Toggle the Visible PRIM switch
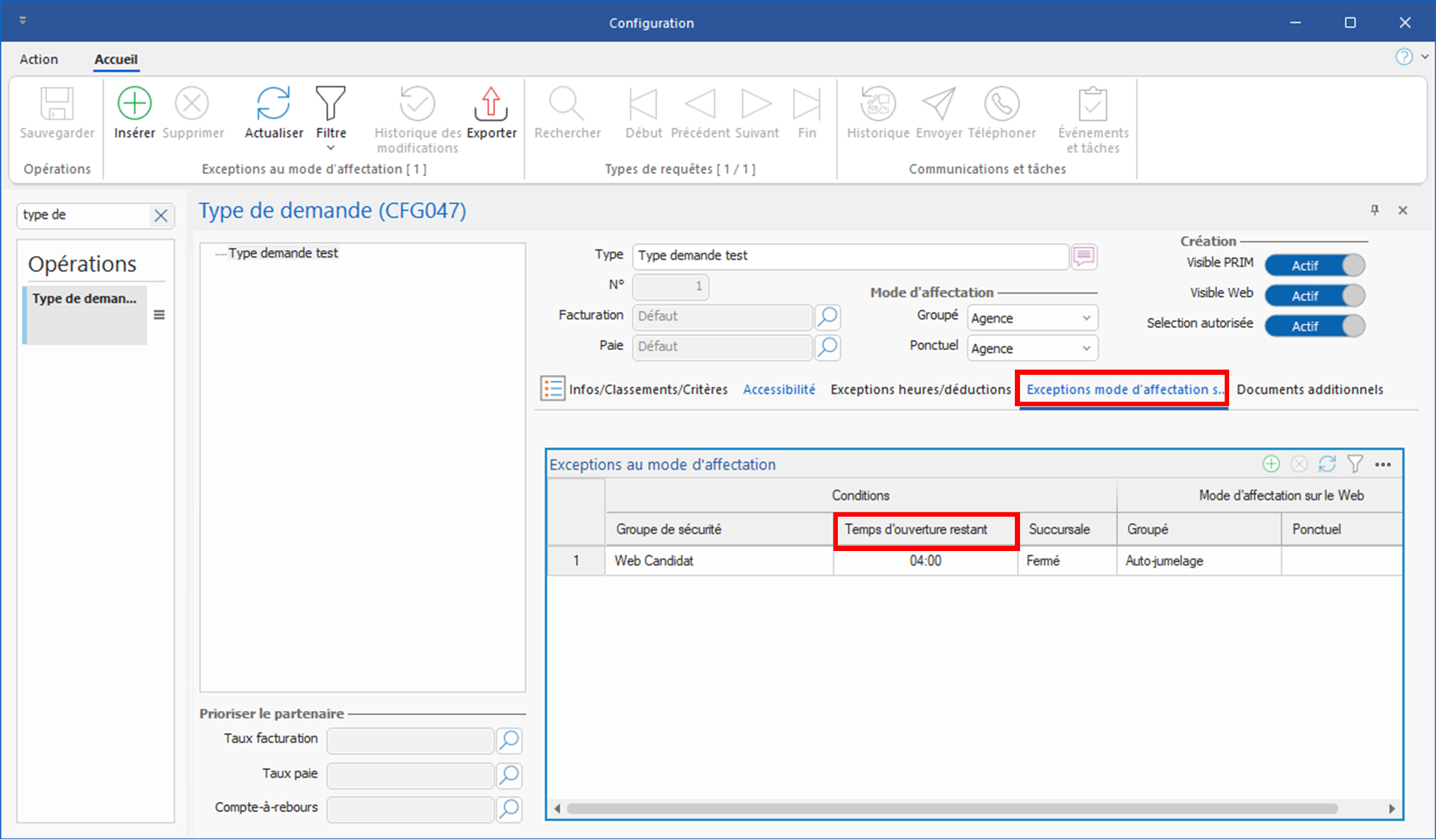The image size is (1436, 840). tap(1314, 266)
